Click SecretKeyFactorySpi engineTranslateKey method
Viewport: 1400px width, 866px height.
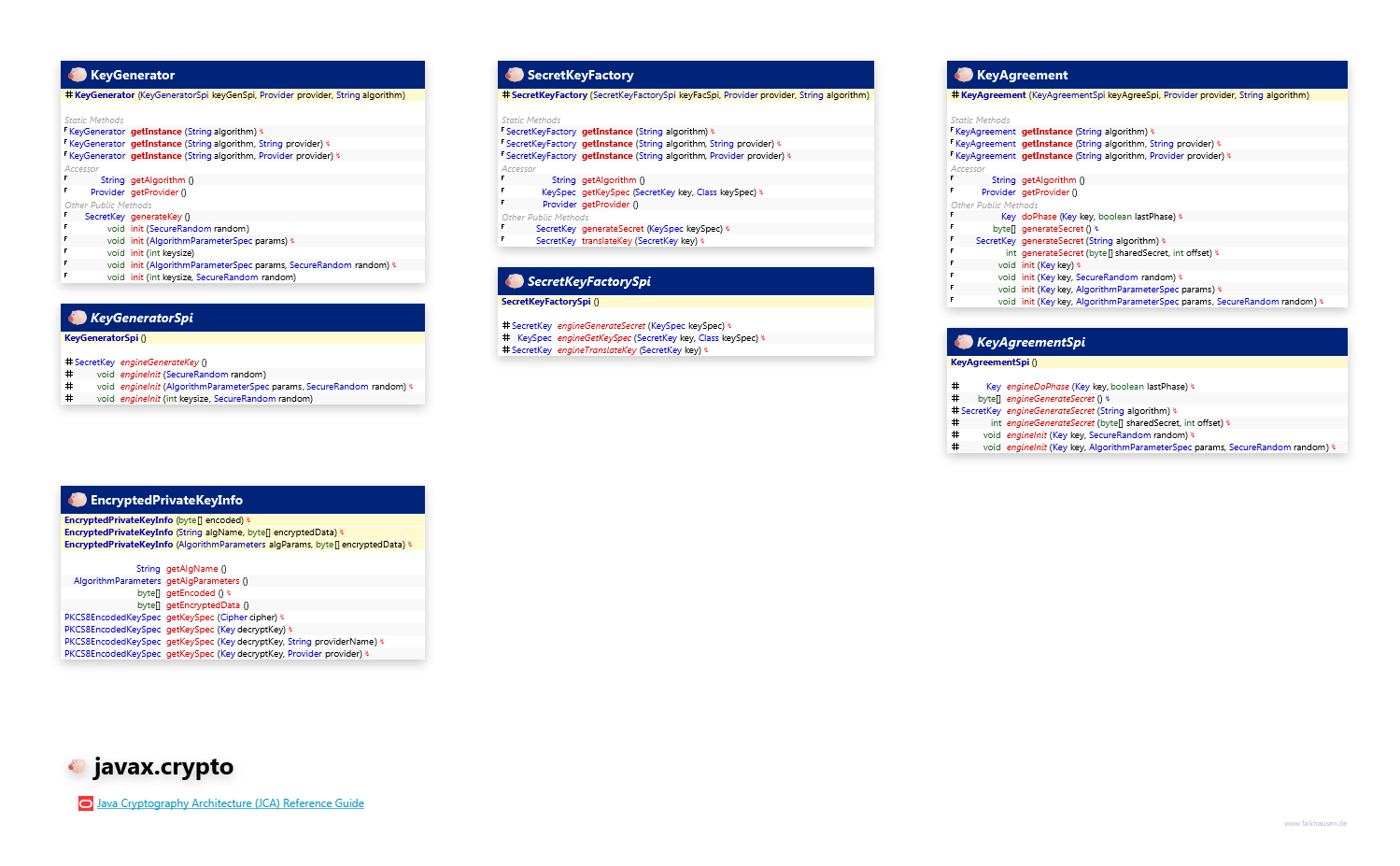(x=686, y=350)
